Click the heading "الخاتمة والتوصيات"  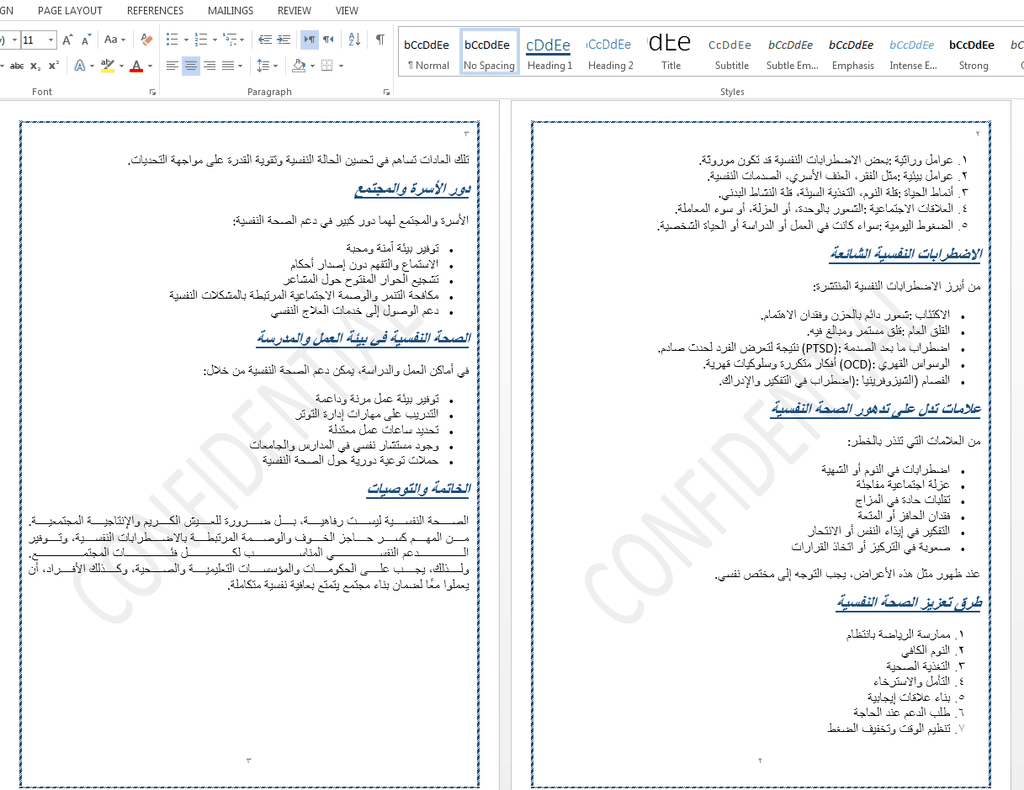[x=419, y=488]
